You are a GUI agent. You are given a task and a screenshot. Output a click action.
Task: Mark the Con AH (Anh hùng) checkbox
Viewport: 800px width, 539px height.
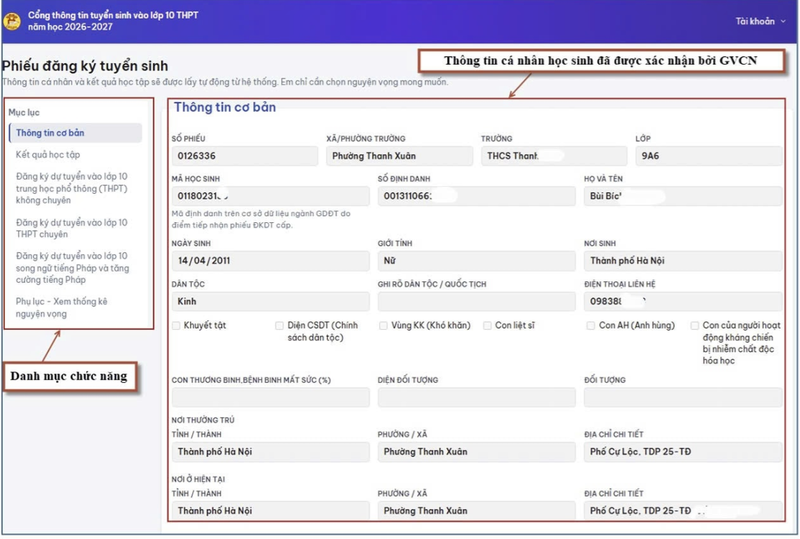point(590,326)
